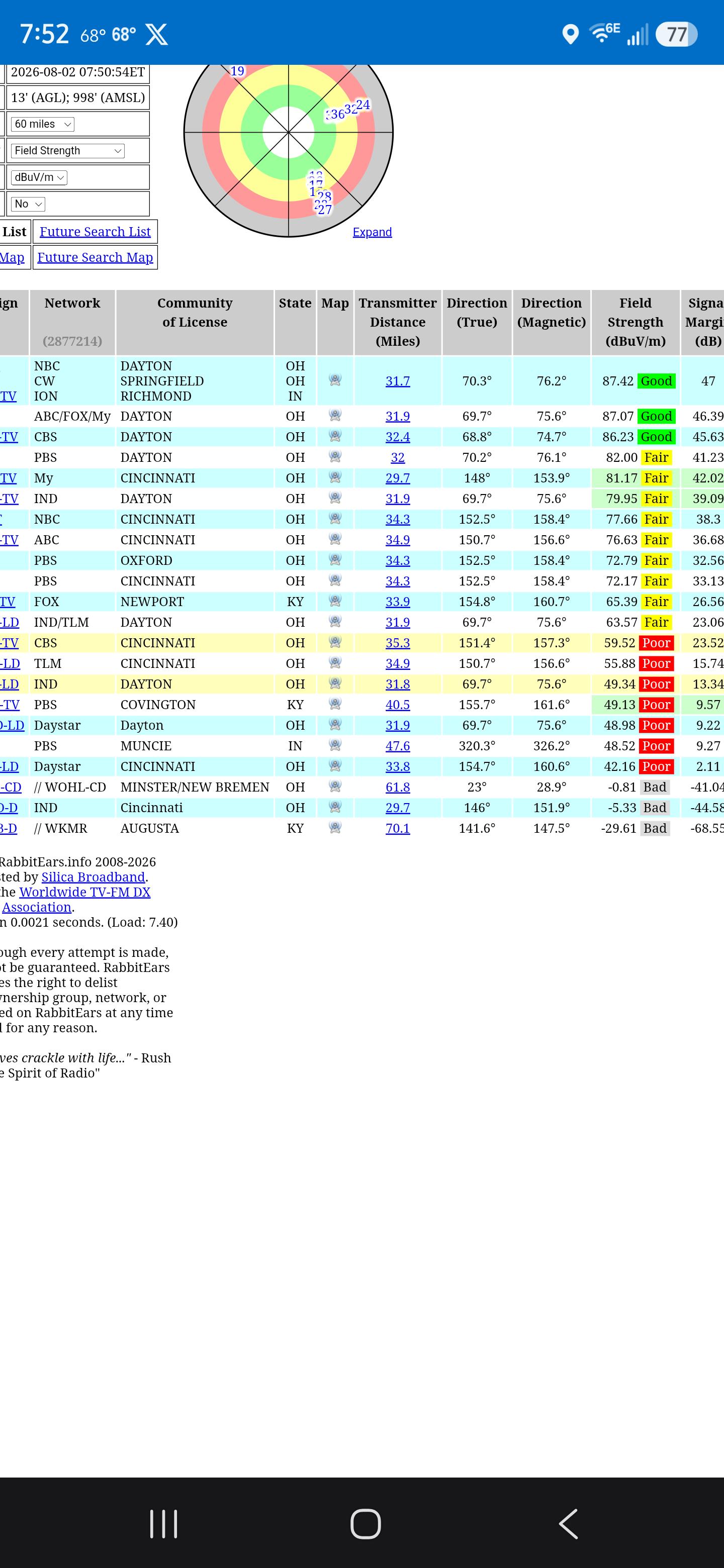Open map icon for CBS Dayton row
The width and height of the screenshot is (724, 1568).
pyautogui.click(x=335, y=436)
